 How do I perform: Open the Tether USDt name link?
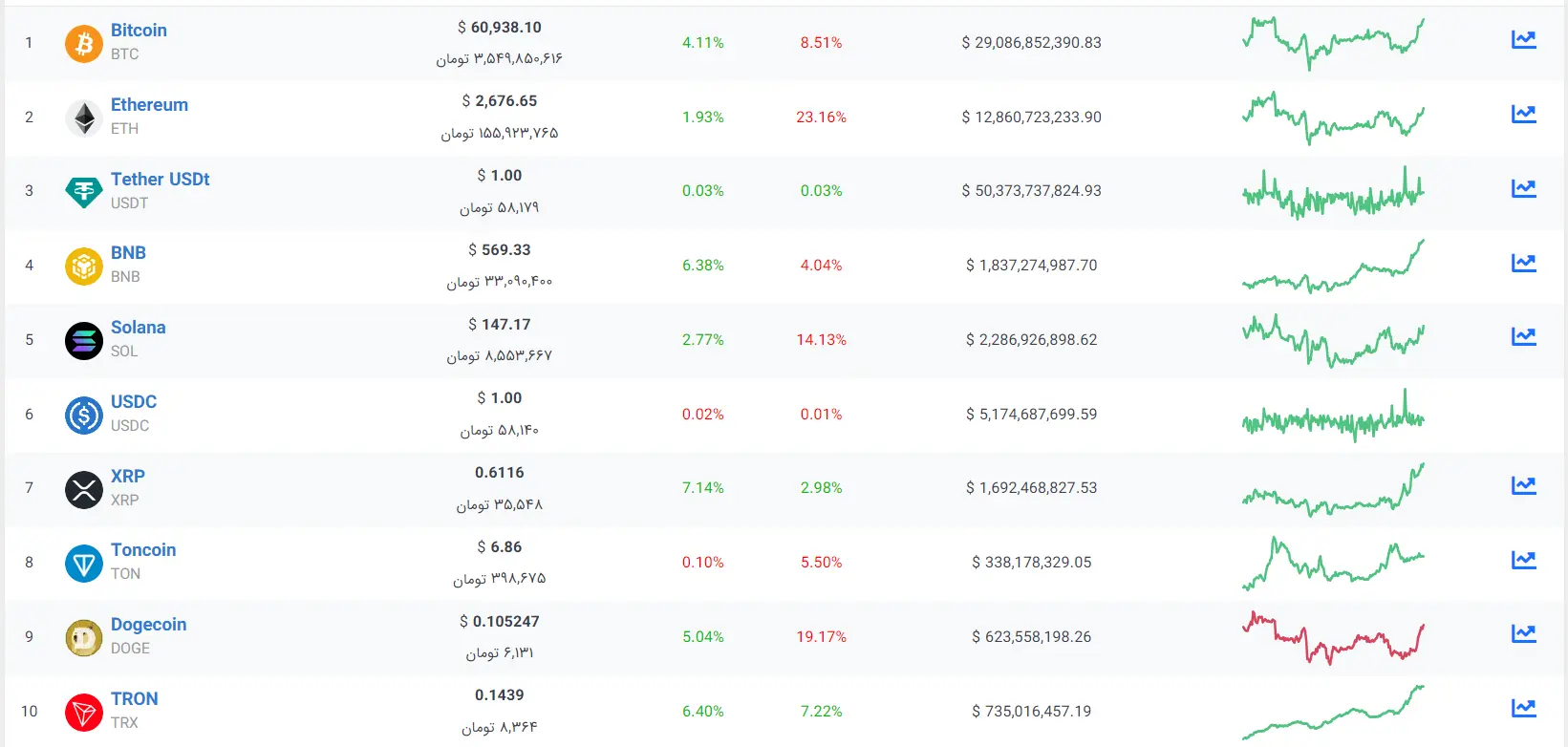[161, 180]
